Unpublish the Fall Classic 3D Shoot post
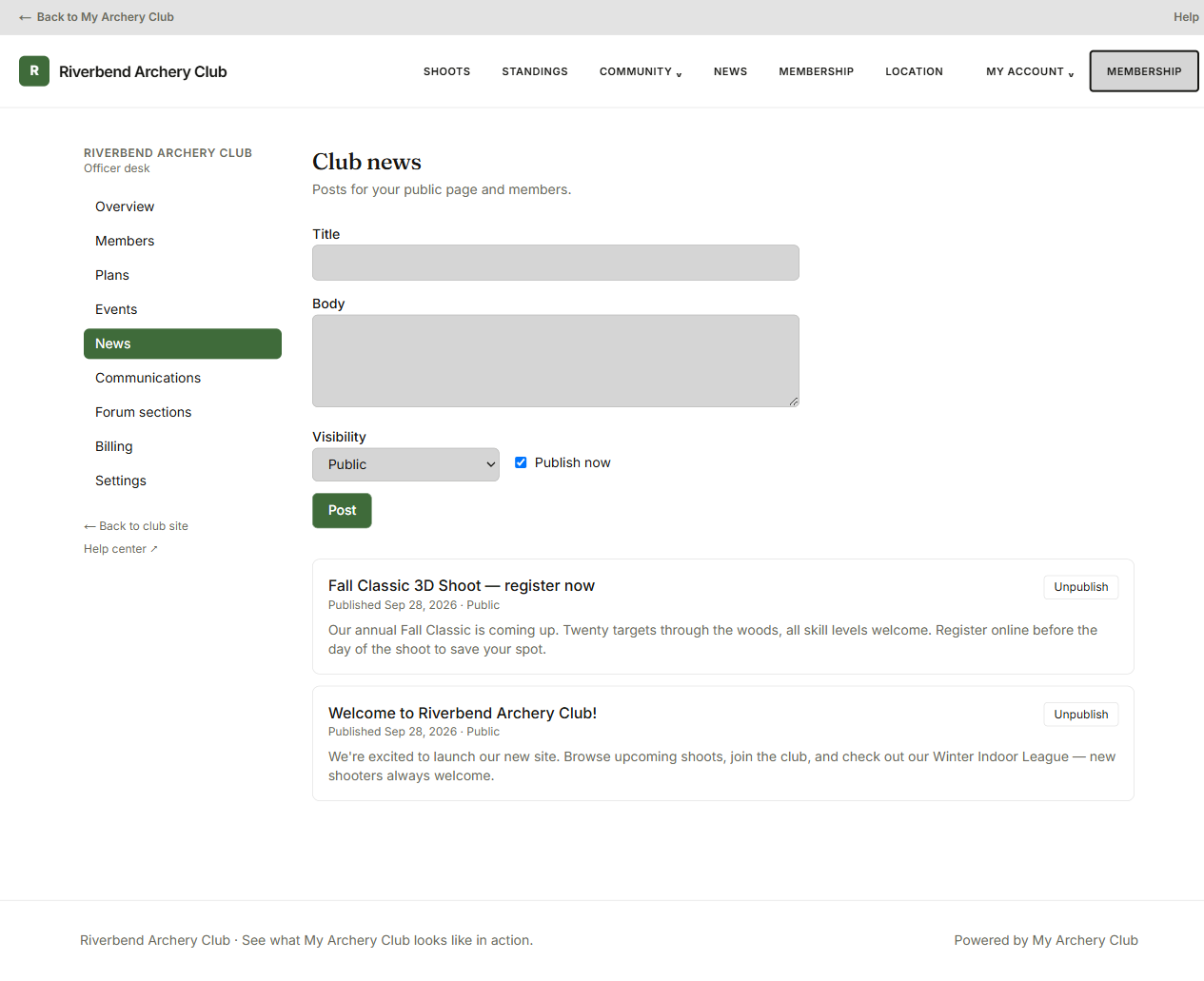Image resolution: width=1204 pixels, height=981 pixels. [x=1081, y=587]
